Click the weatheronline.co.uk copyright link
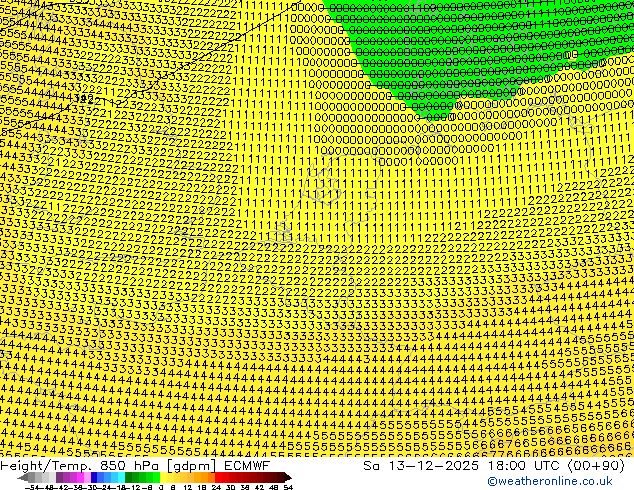The width and height of the screenshot is (634, 490). [550, 481]
